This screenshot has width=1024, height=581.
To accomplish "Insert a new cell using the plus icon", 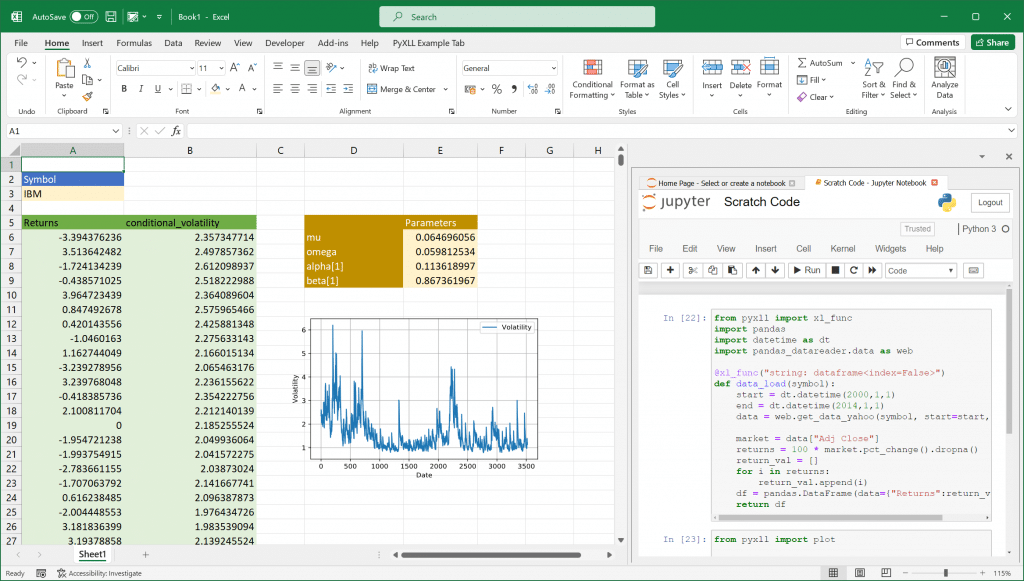I will (669, 270).
